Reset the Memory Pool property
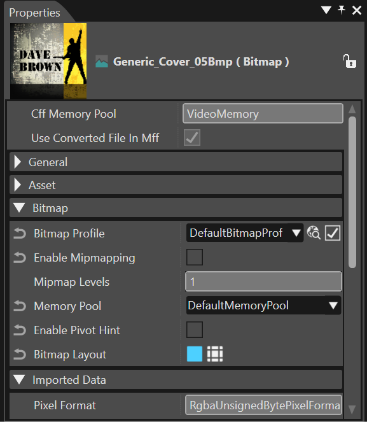Image resolution: width=367 pixels, height=422 pixels. 20,306
